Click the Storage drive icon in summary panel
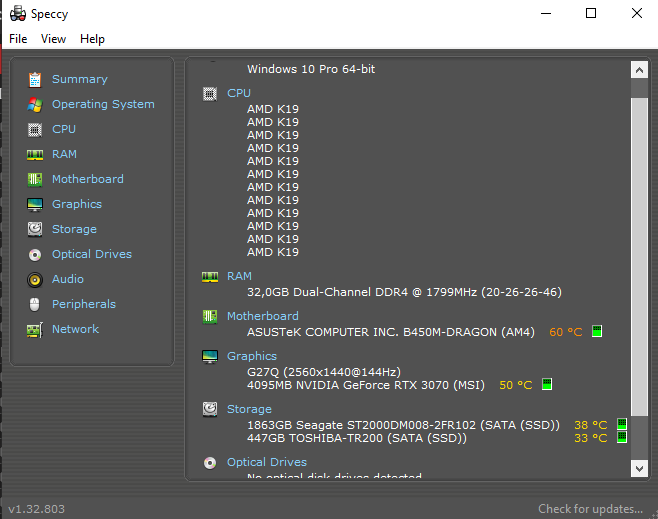Screen dimensions: 658x519 (210, 409)
